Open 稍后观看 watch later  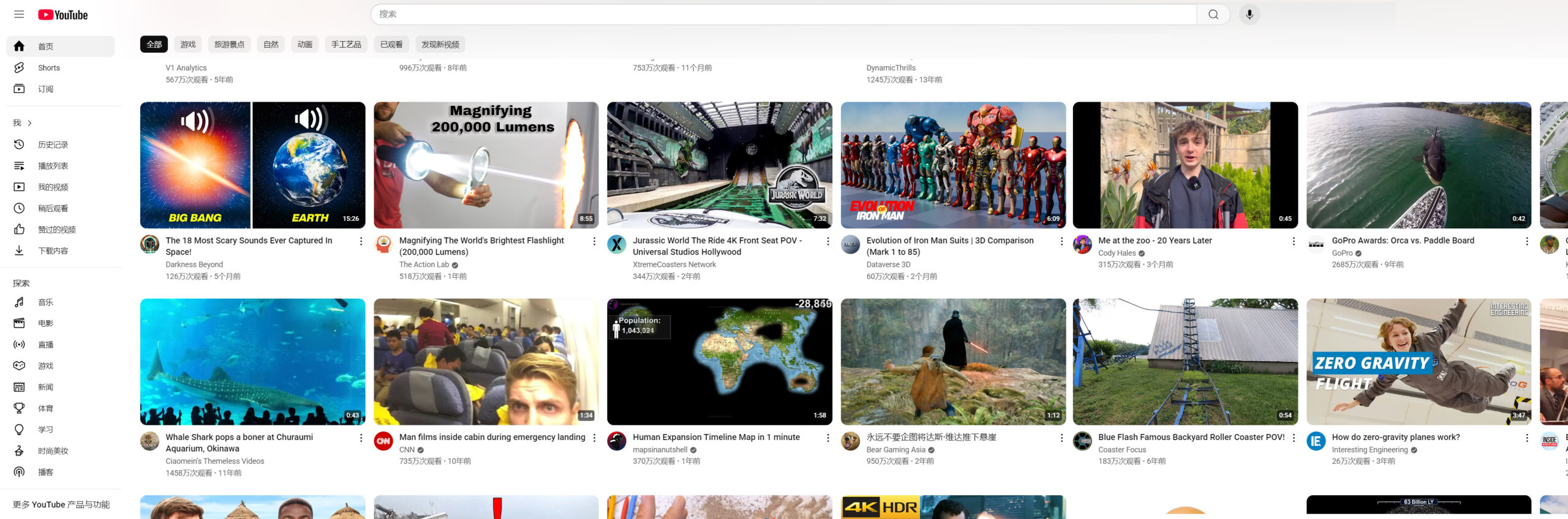click(x=61, y=209)
